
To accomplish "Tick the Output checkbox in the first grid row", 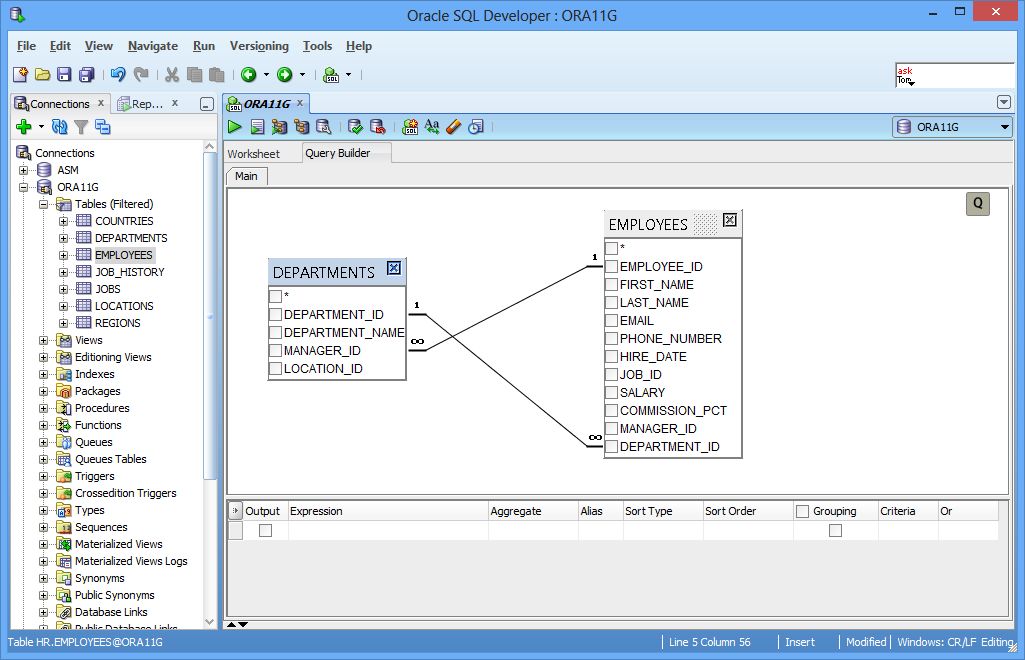I will tap(265, 531).
